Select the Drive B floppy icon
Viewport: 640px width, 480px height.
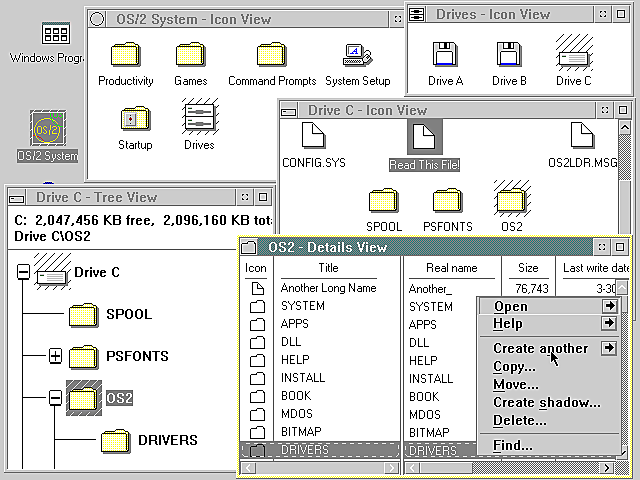tap(509, 54)
